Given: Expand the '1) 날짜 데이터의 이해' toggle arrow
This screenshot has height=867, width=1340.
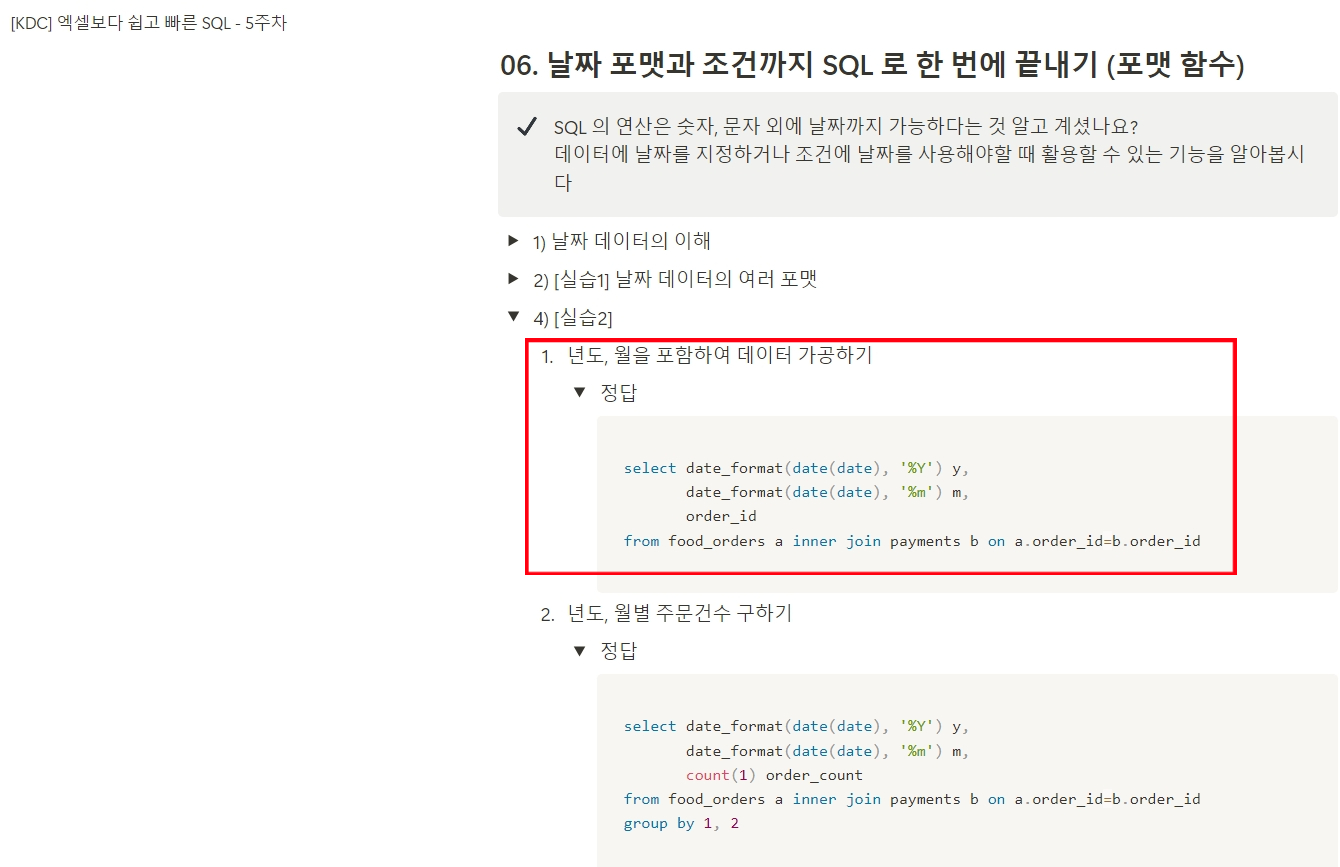Looking at the screenshot, I should (513, 240).
